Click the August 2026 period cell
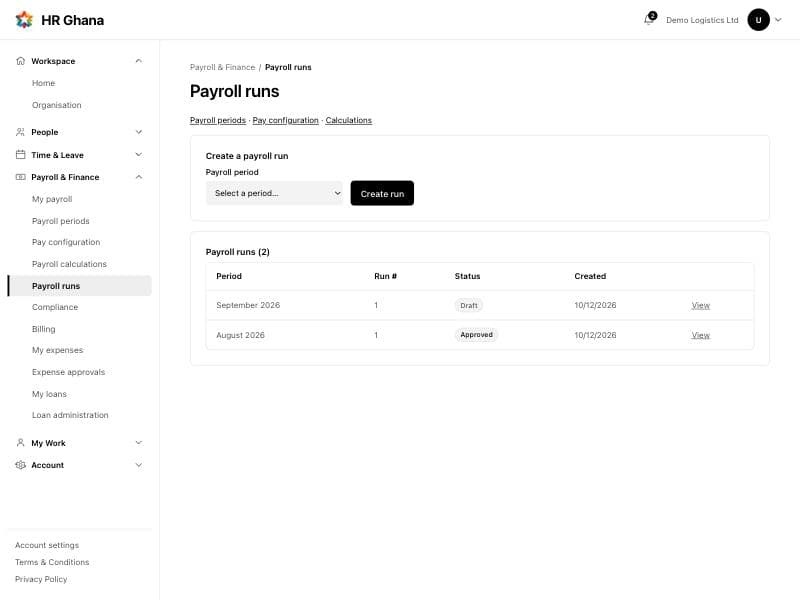Viewport: 800px width, 600px height. point(240,335)
